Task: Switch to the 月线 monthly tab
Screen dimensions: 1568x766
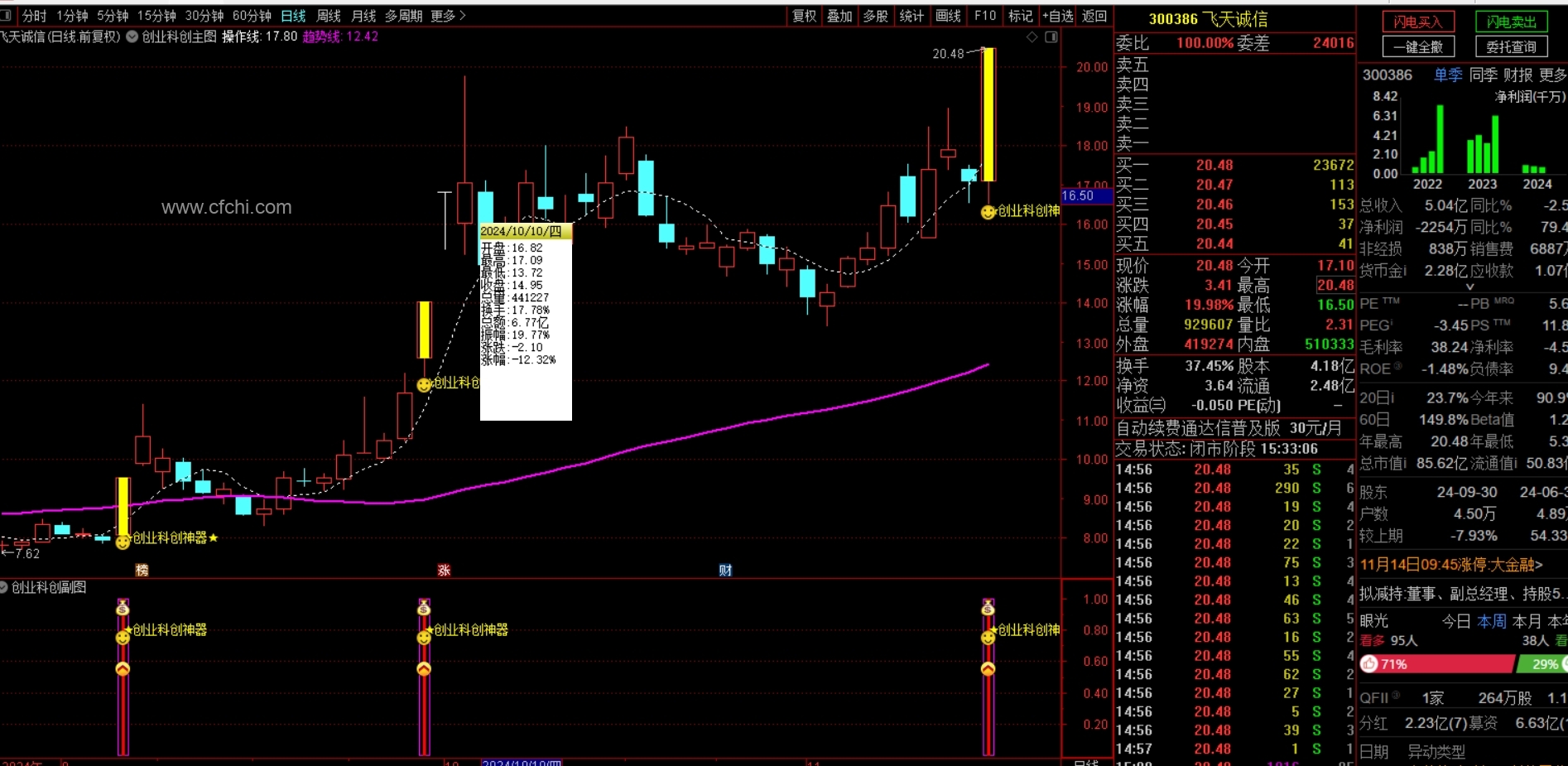Action: 363,16
